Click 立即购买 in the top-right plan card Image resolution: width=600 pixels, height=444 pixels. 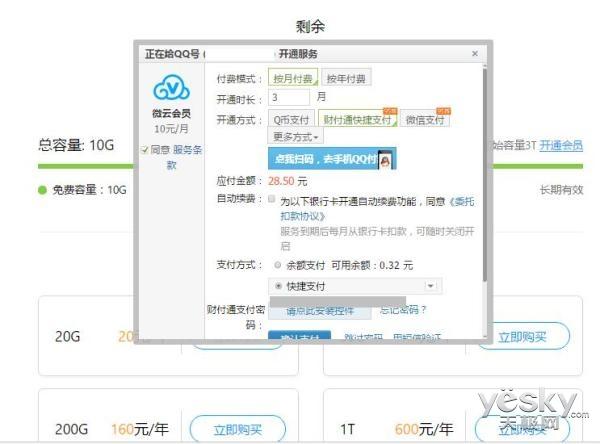coord(522,337)
